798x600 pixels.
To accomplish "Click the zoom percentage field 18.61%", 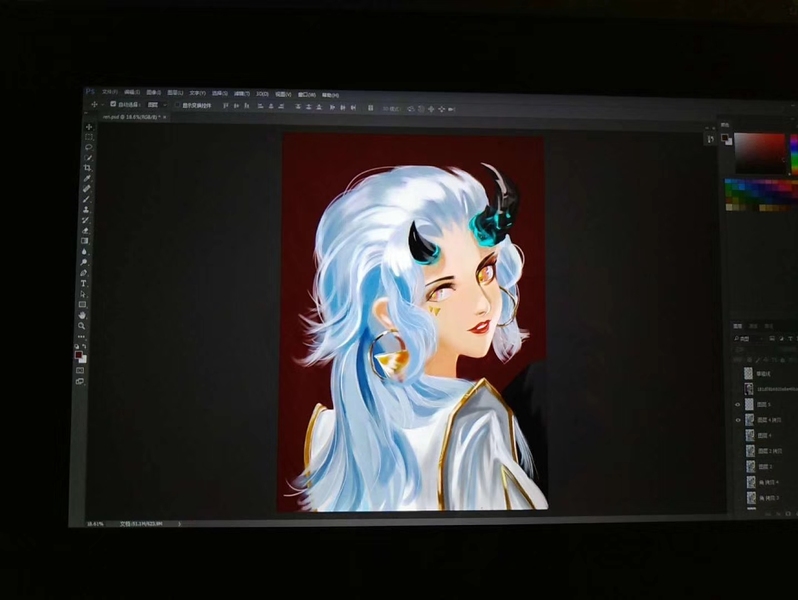I will (95, 524).
